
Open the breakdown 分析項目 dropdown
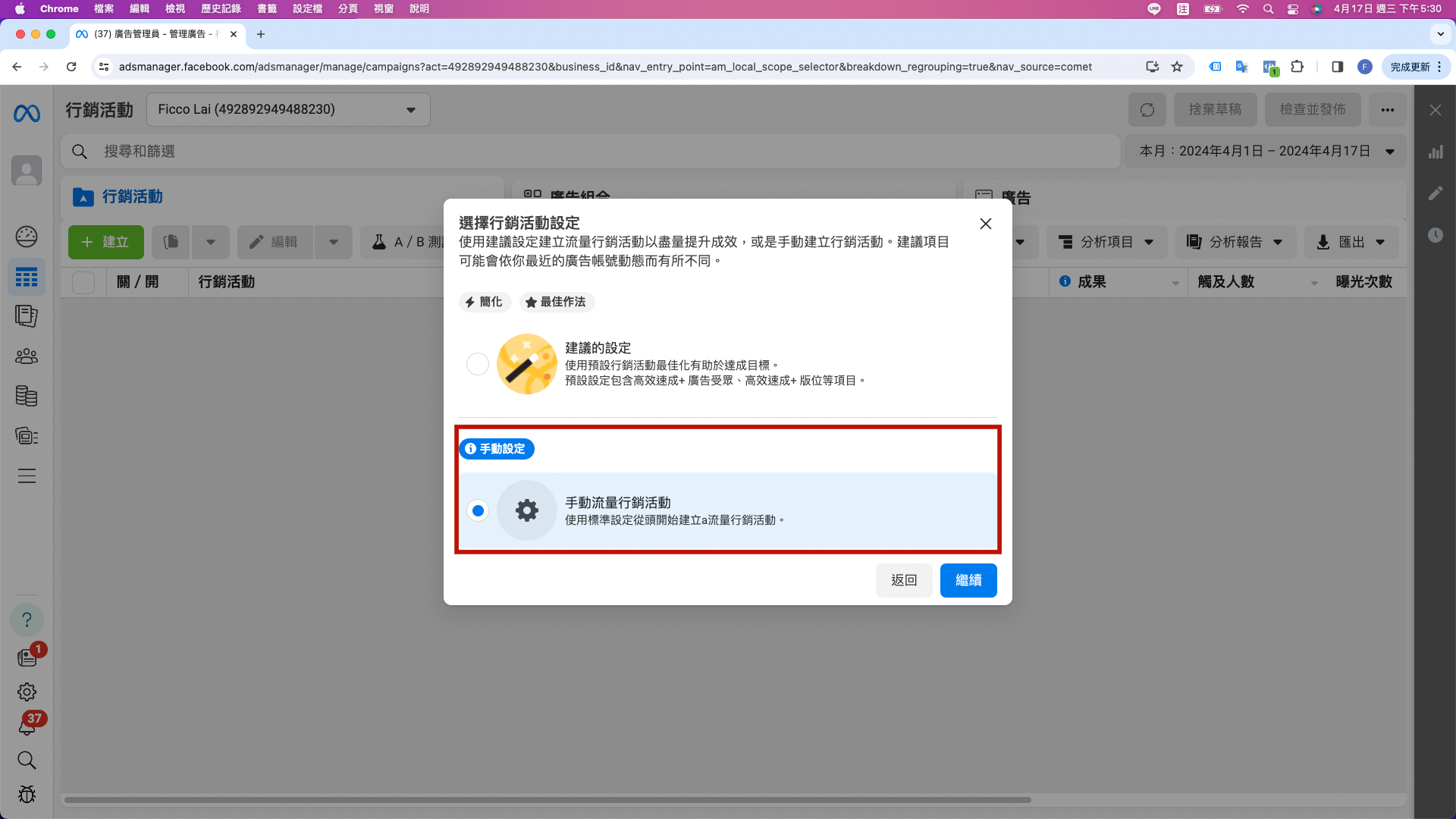(x=1107, y=242)
